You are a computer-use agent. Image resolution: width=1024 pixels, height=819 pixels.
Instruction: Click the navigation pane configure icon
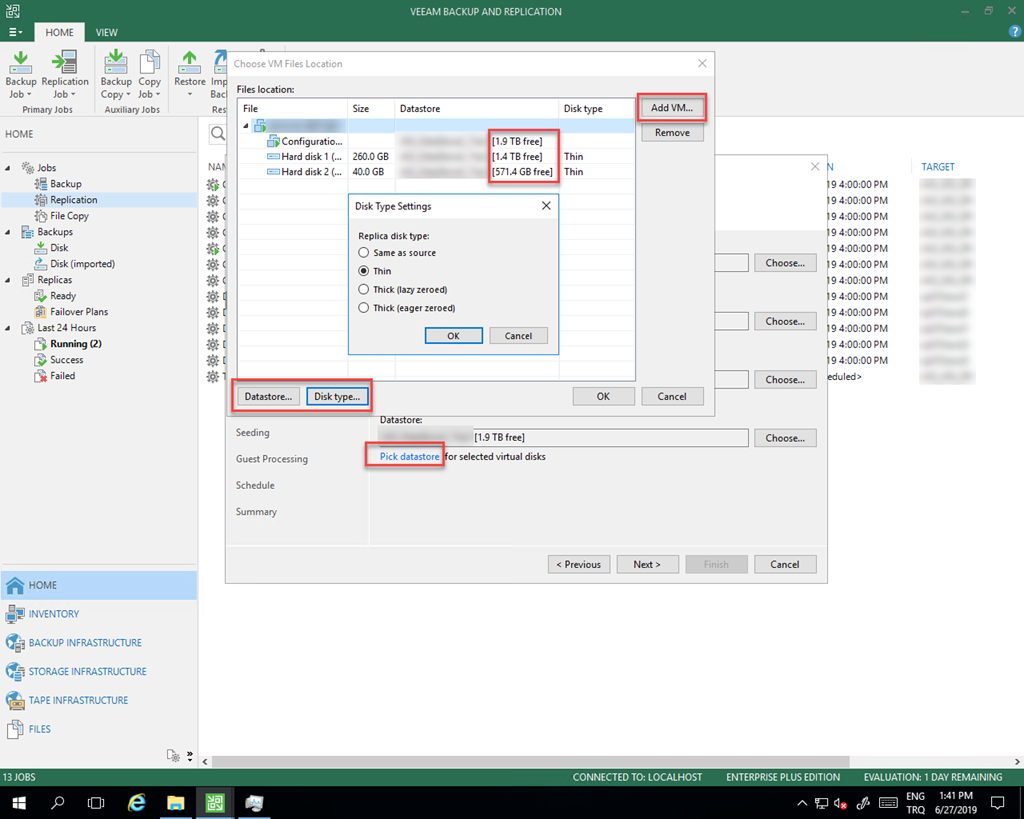pyautogui.click(x=173, y=755)
